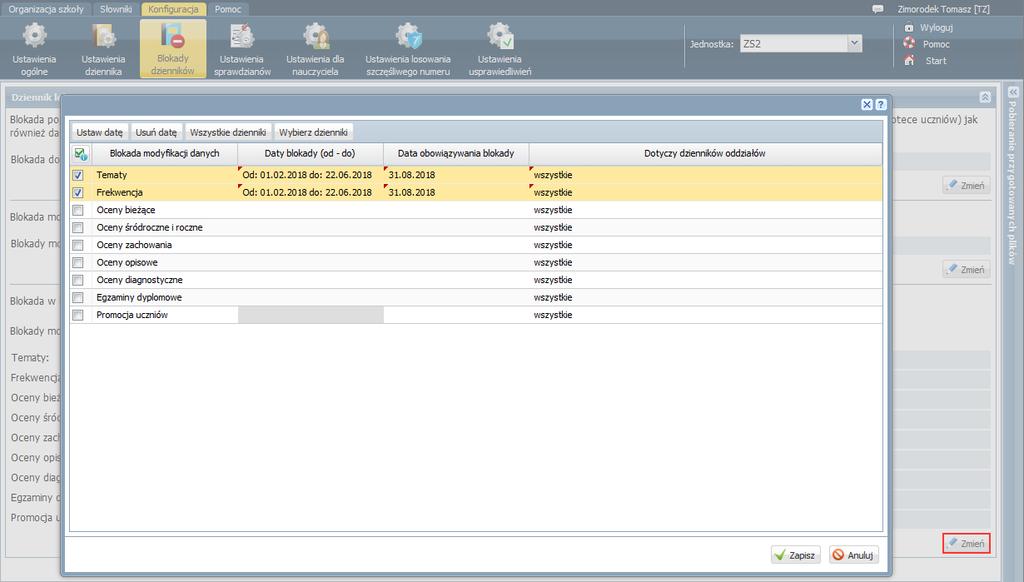Select the Konfiguracja tab

(173, 9)
